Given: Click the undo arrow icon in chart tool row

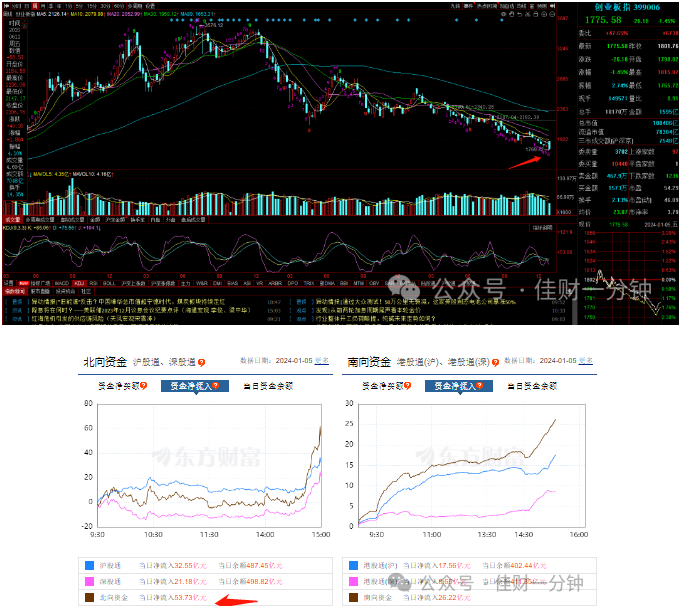Looking at the screenshot, I should pos(520,14).
